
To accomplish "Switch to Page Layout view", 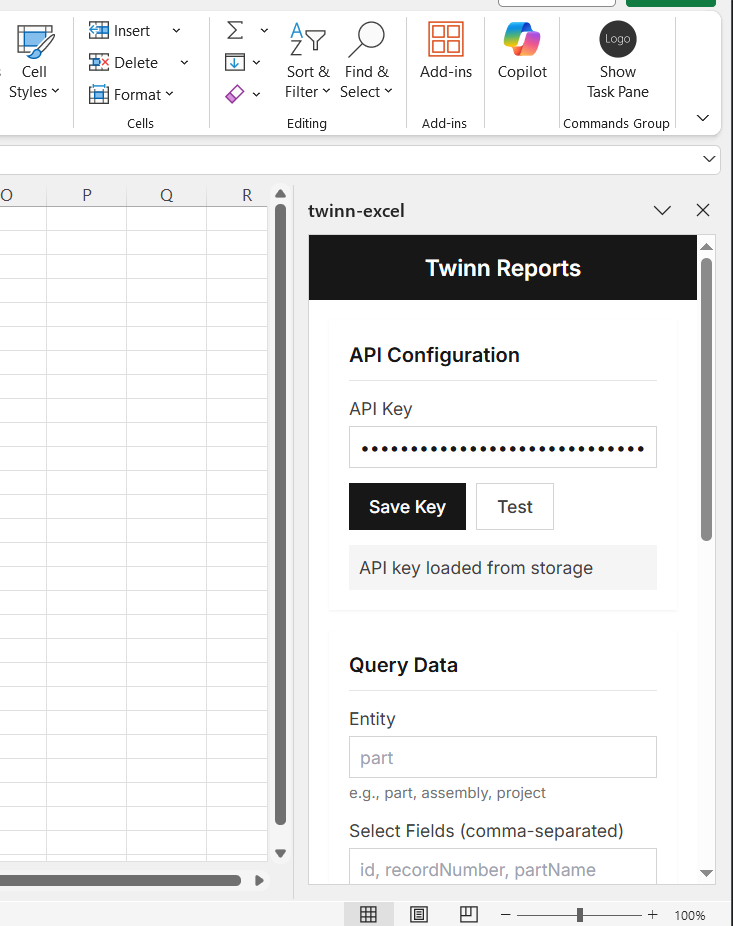I will tap(419, 915).
